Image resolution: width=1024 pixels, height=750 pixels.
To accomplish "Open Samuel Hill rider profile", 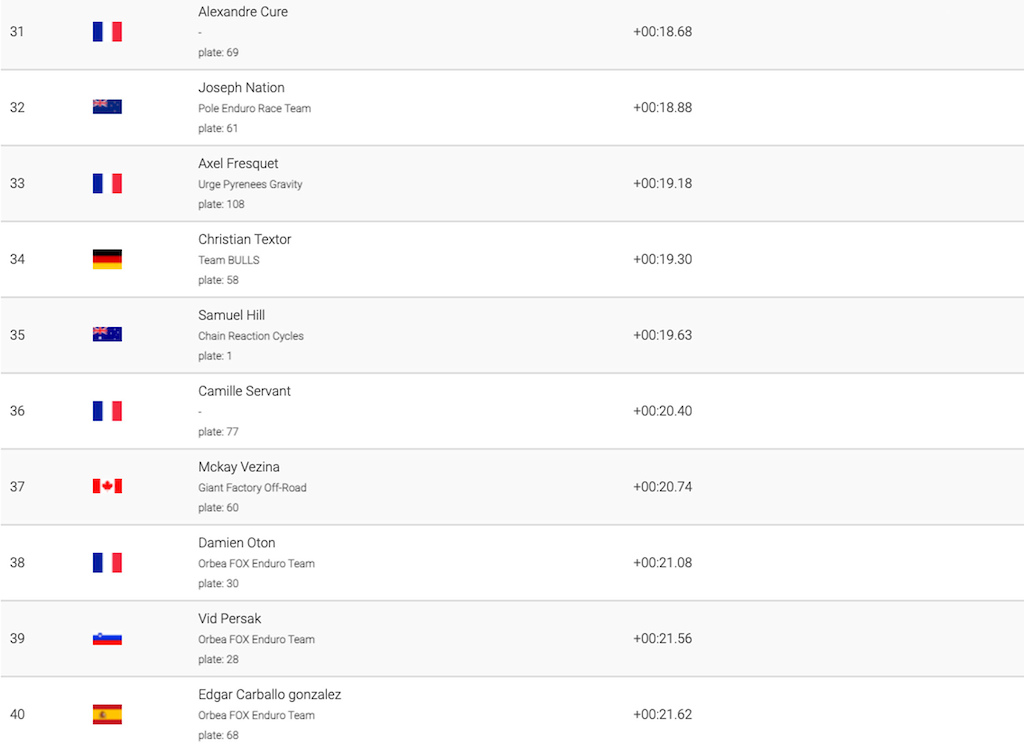I will 231,315.
